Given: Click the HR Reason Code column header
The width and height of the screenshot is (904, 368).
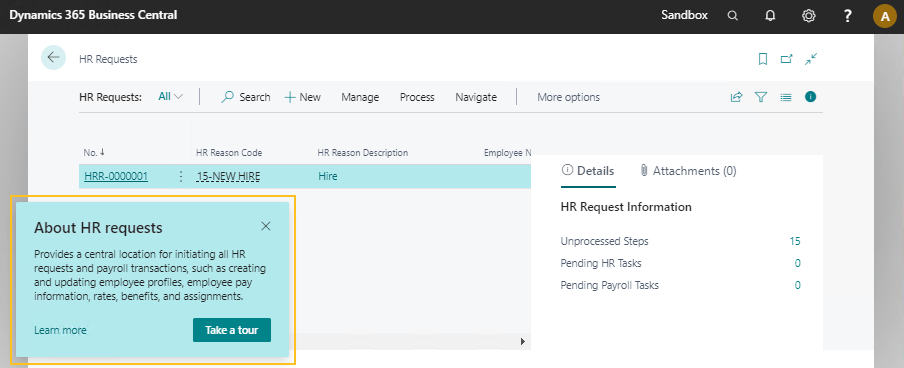Looking at the screenshot, I should pos(229,153).
